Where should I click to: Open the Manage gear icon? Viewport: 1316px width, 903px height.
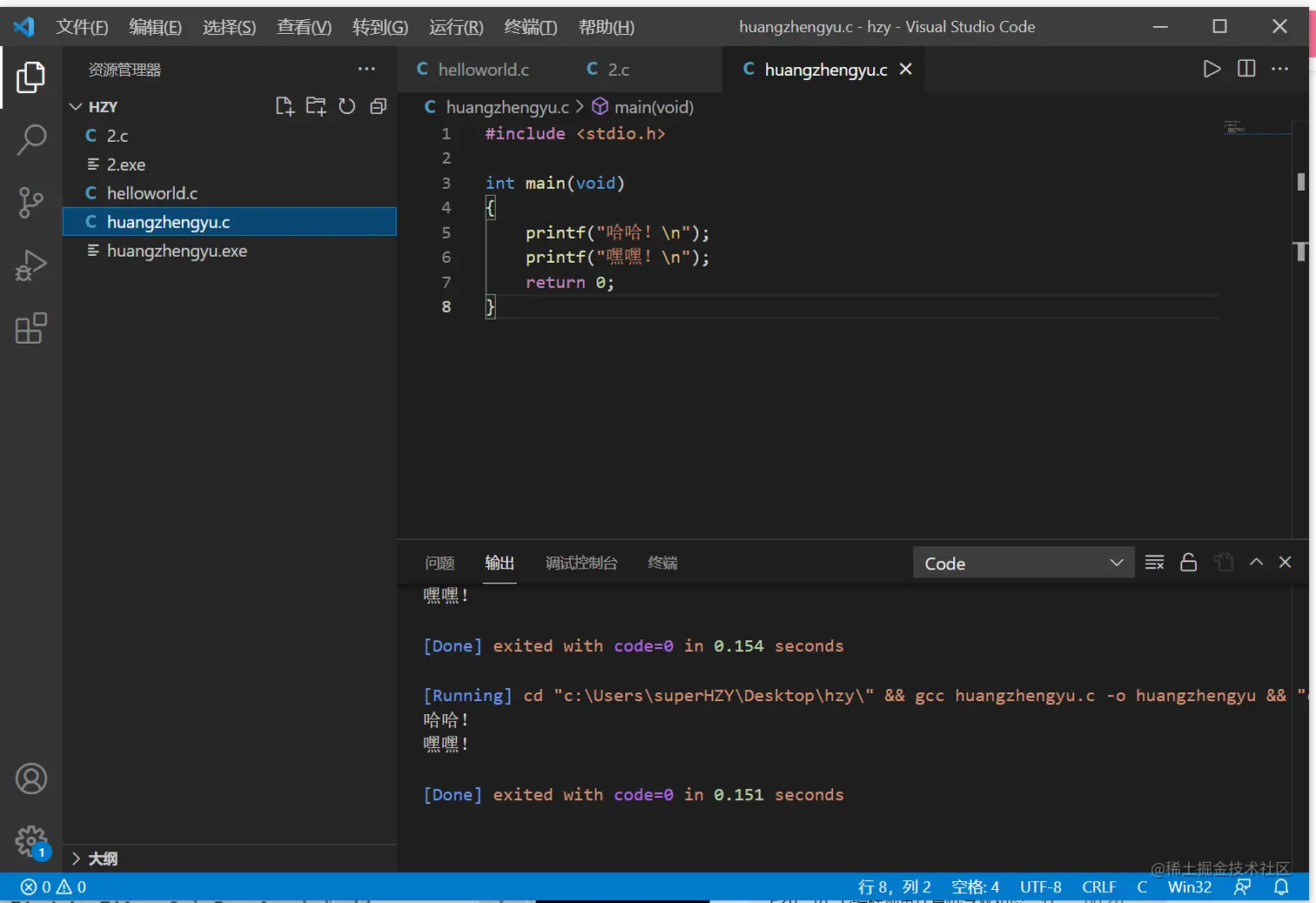[30, 841]
